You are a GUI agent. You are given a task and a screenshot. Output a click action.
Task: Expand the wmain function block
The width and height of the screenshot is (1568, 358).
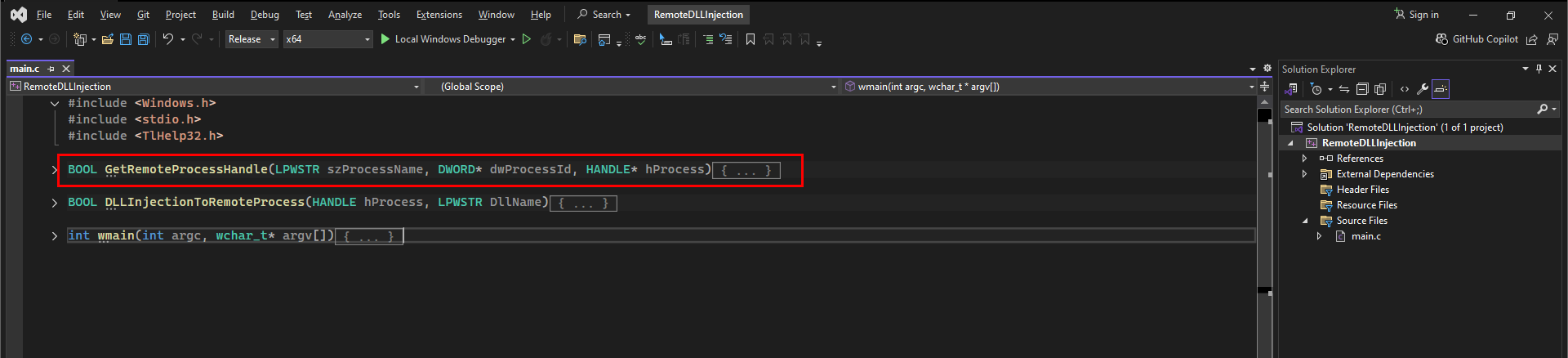point(55,236)
